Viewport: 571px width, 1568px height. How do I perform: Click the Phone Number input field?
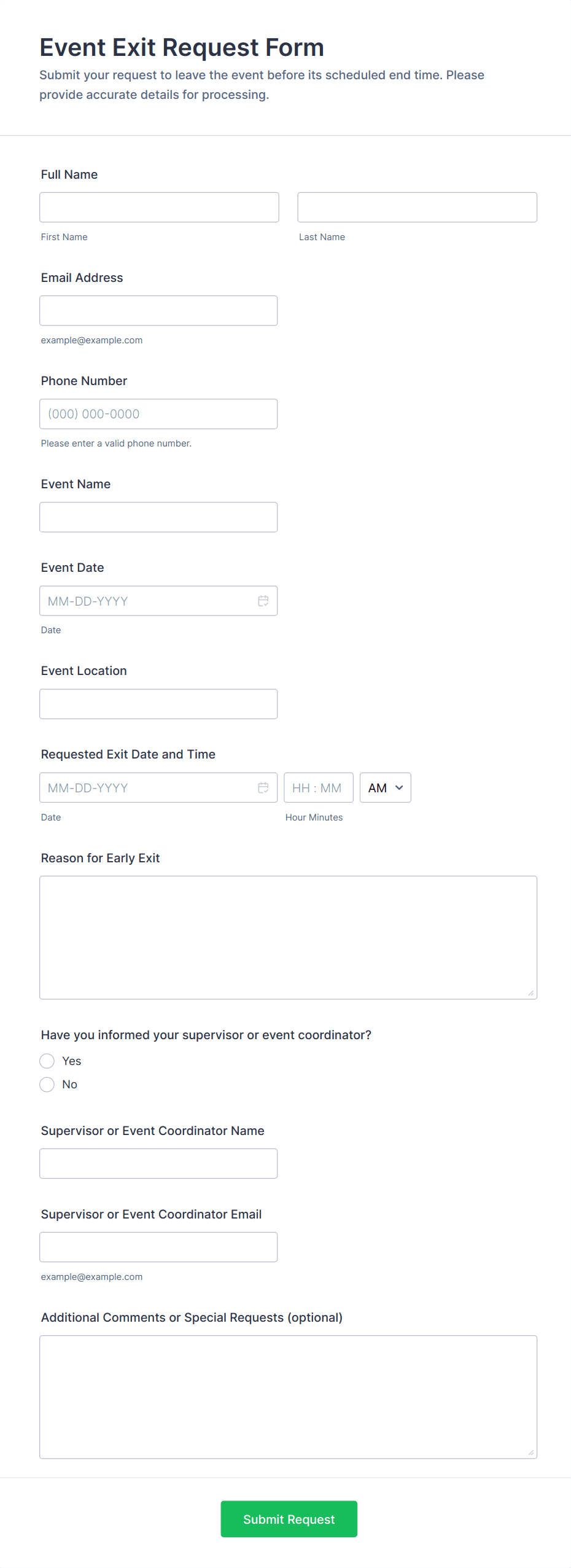point(158,413)
